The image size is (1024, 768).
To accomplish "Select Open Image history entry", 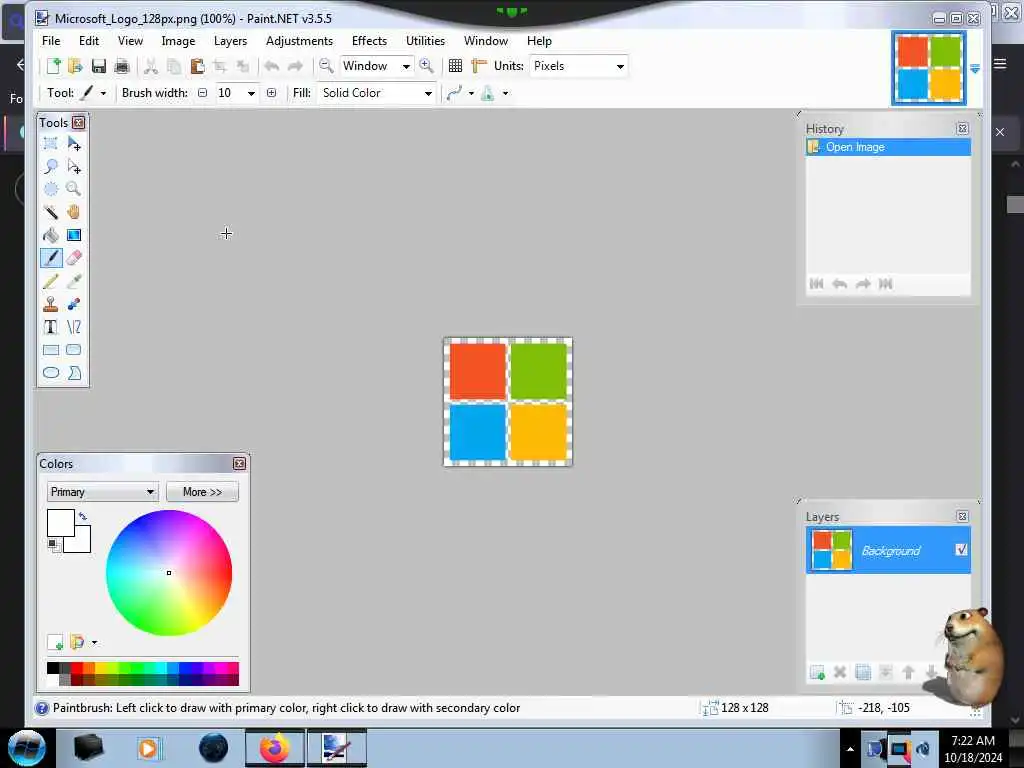I will pyautogui.click(x=888, y=147).
